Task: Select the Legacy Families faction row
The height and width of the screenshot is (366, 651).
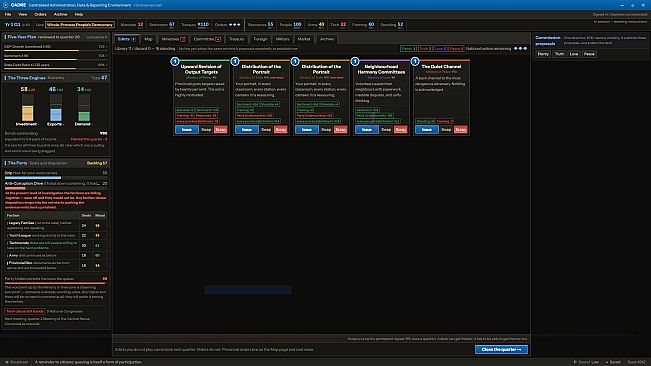Action: pyautogui.click(x=56, y=225)
